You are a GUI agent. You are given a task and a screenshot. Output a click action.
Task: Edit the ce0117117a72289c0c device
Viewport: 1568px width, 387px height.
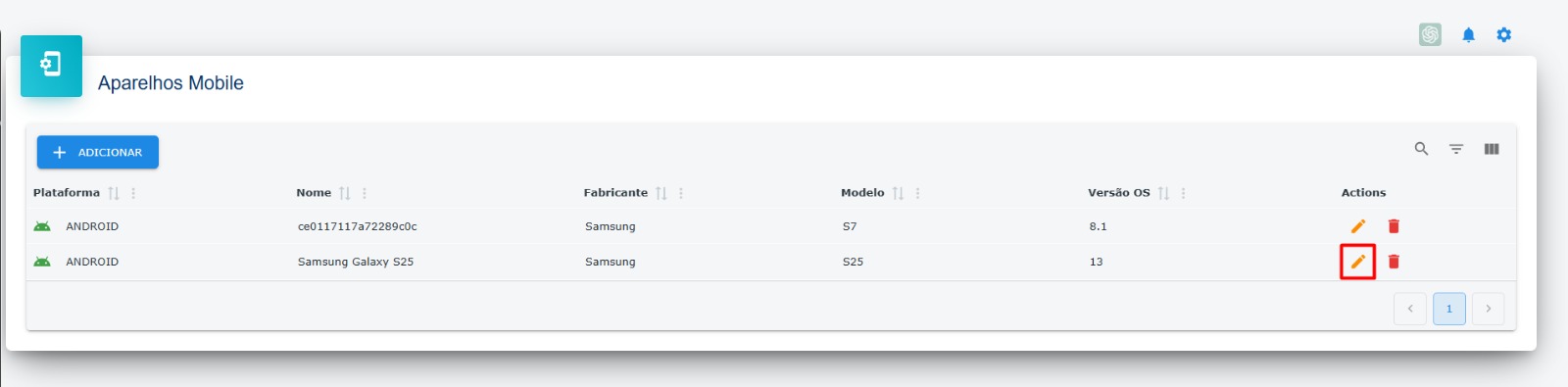[1358, 226]
